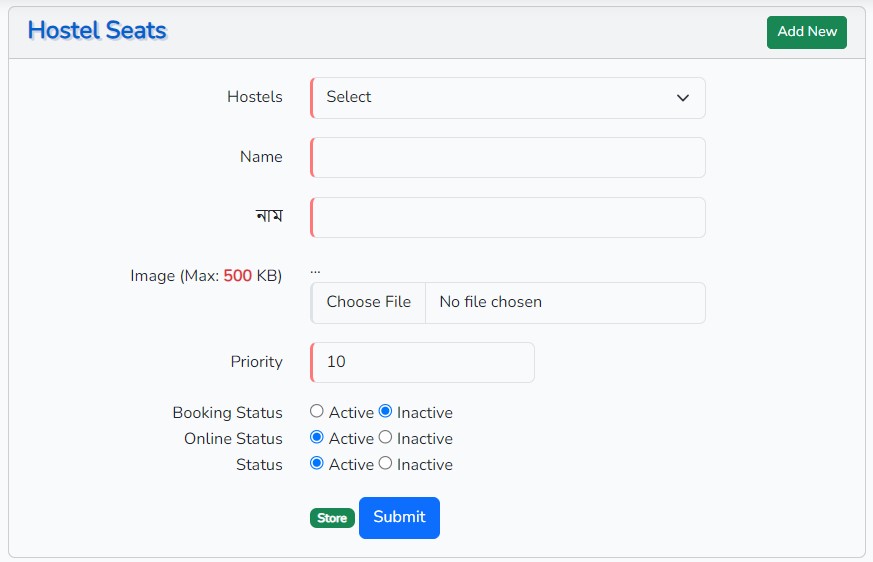Enable Active on the Status row
Image resolution: width=873 pixels, height=562 pixels.
(317, 463)
